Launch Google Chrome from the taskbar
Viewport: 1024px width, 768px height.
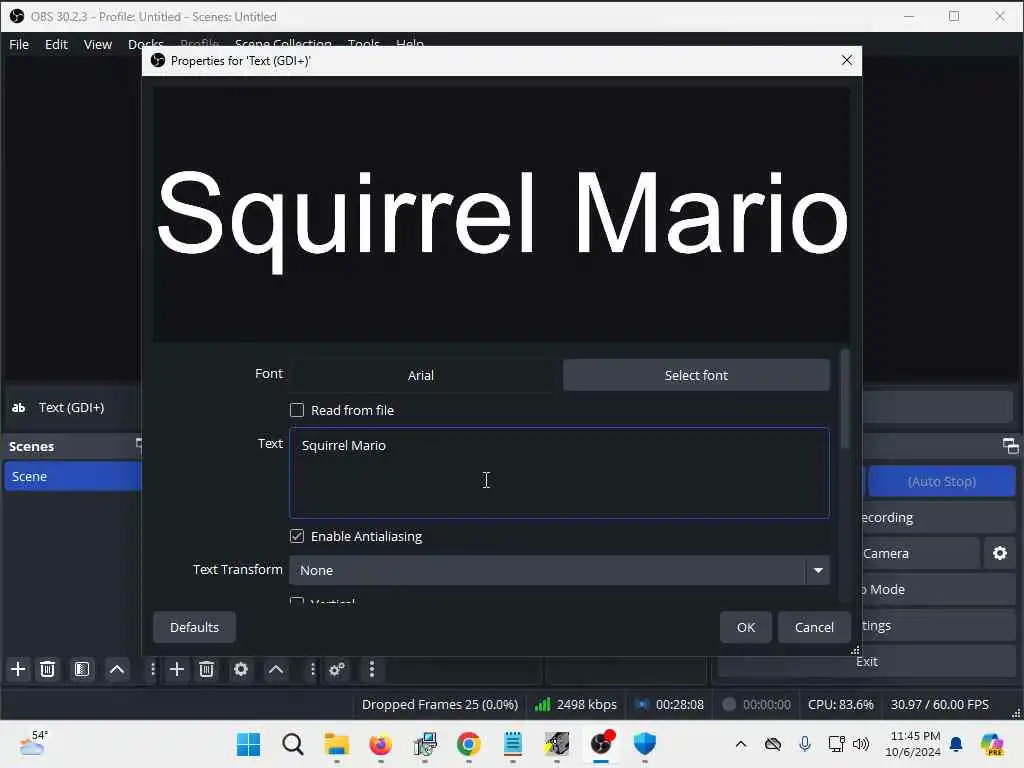468,744
